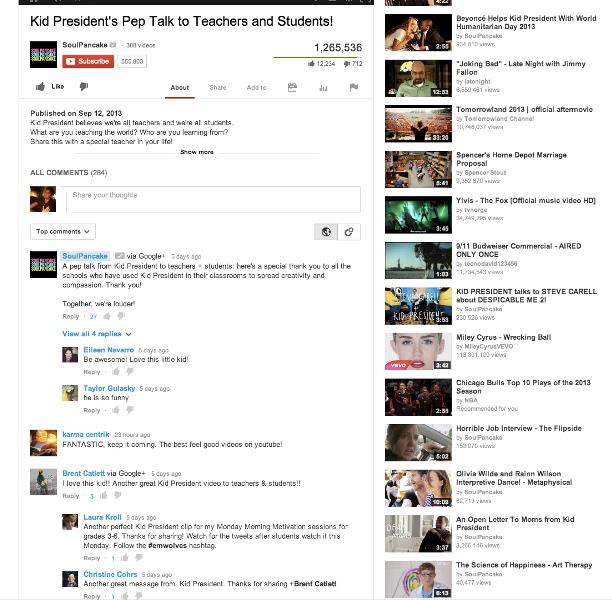
Task: Click the Share your thoughts comment box
Action: point(213,199)
